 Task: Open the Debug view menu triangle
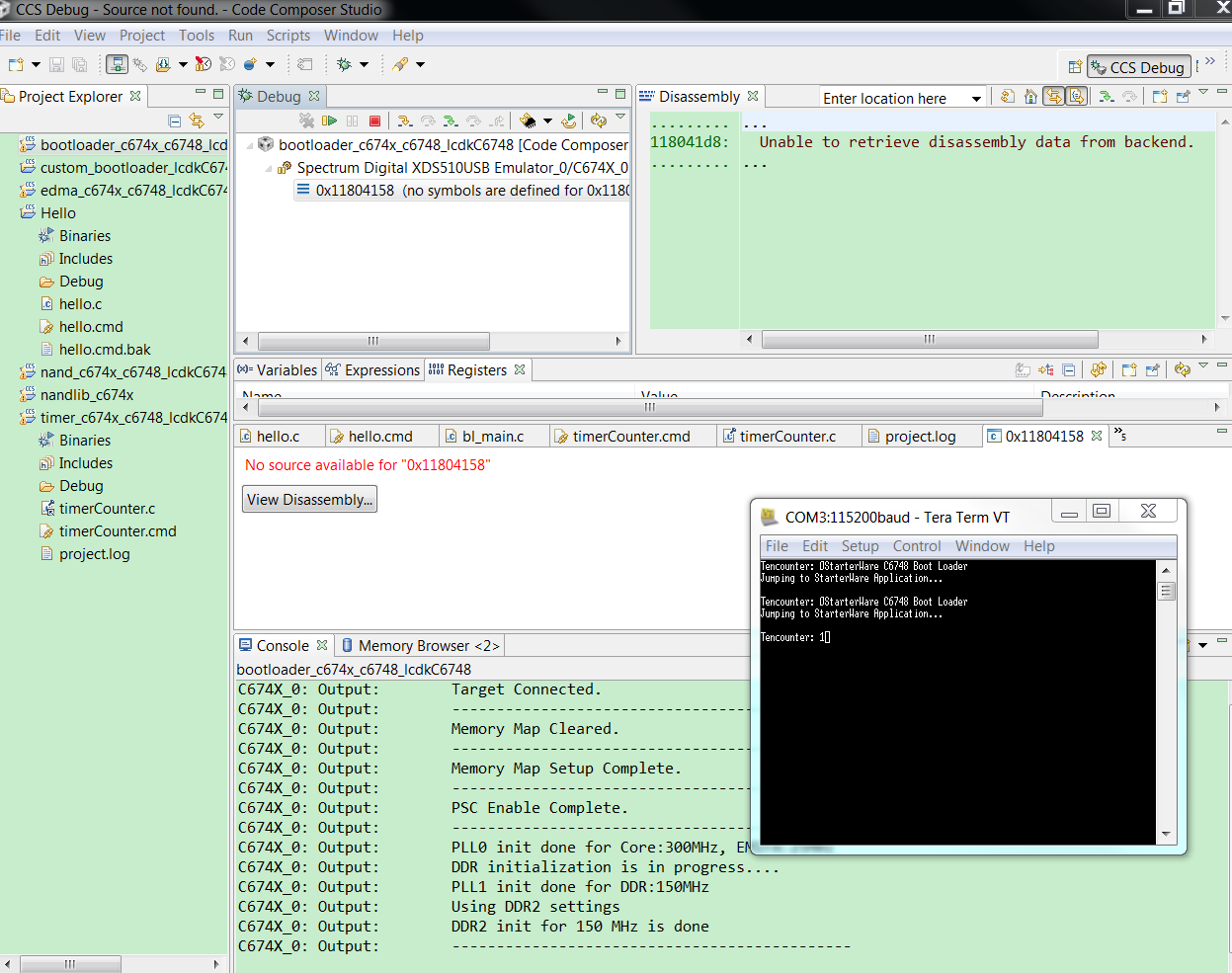coord(620,117)
